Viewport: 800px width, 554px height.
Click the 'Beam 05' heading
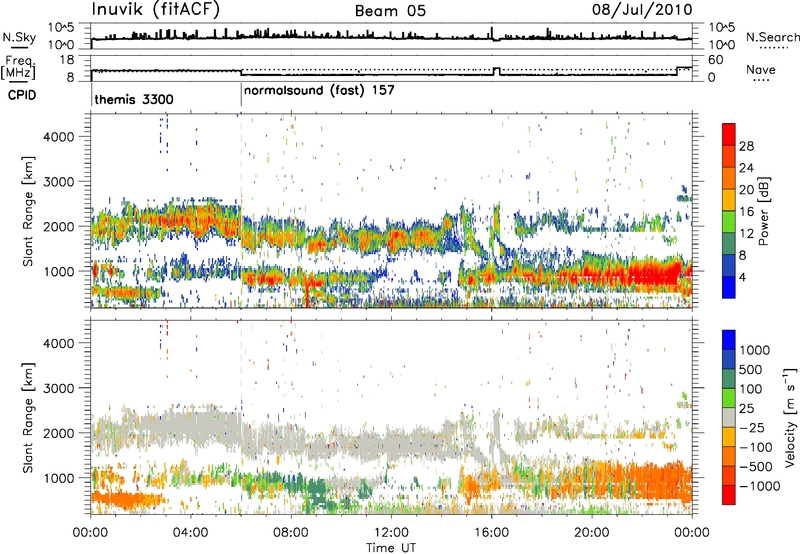(x=390, y=11)
